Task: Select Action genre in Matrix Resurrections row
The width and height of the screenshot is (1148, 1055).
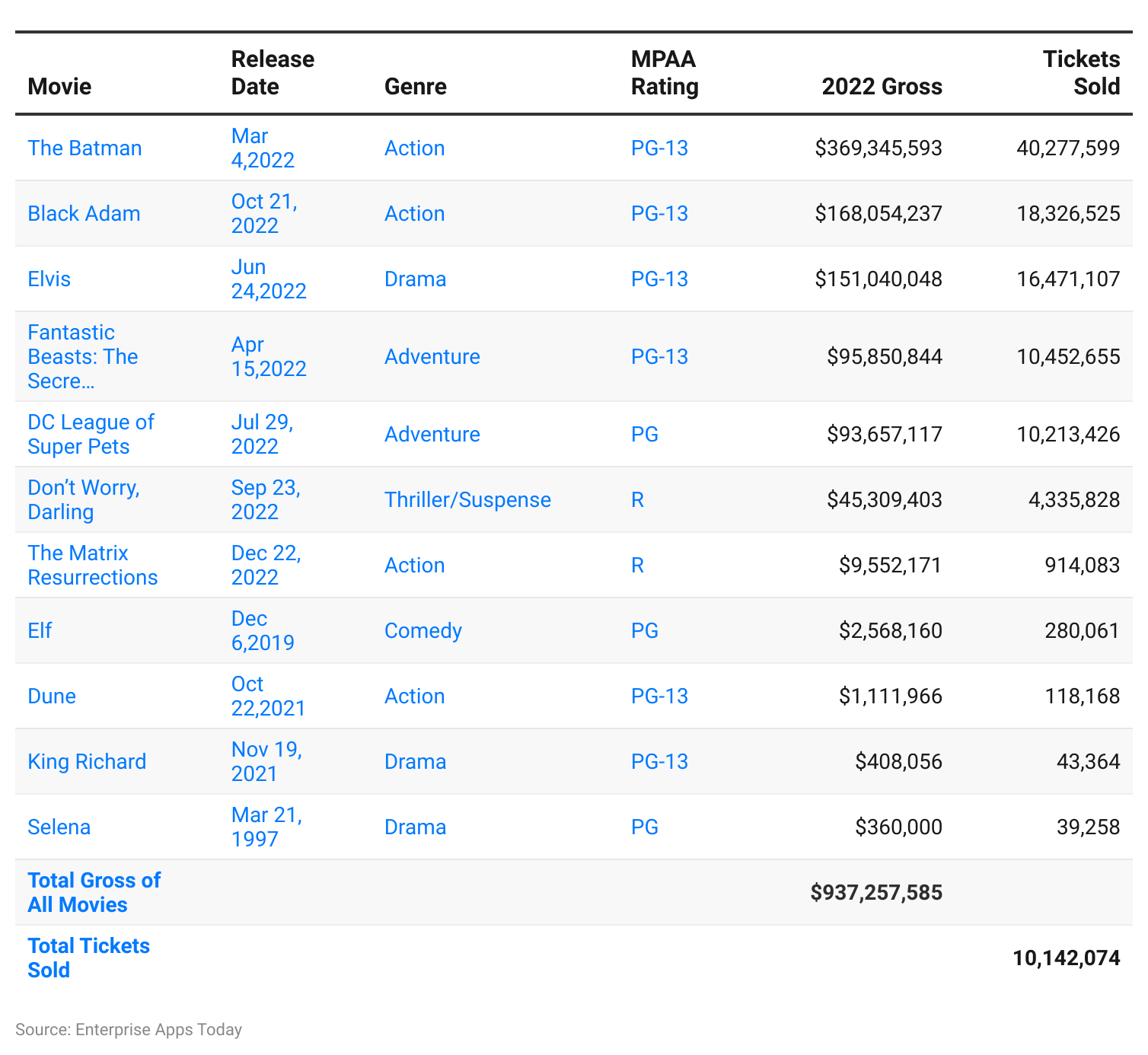Action: point(414,565)
